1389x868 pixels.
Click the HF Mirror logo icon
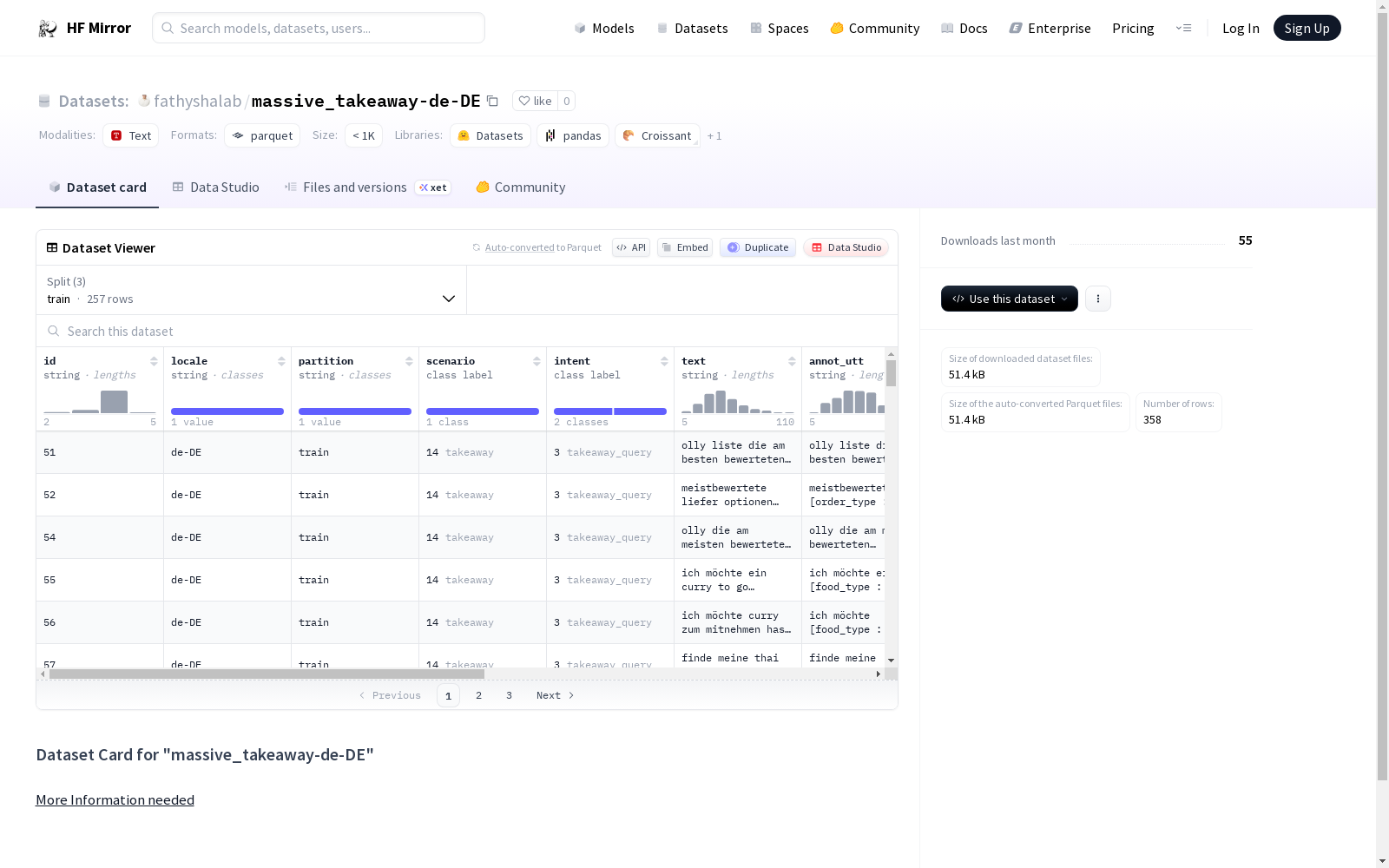(x=48, y=29)
